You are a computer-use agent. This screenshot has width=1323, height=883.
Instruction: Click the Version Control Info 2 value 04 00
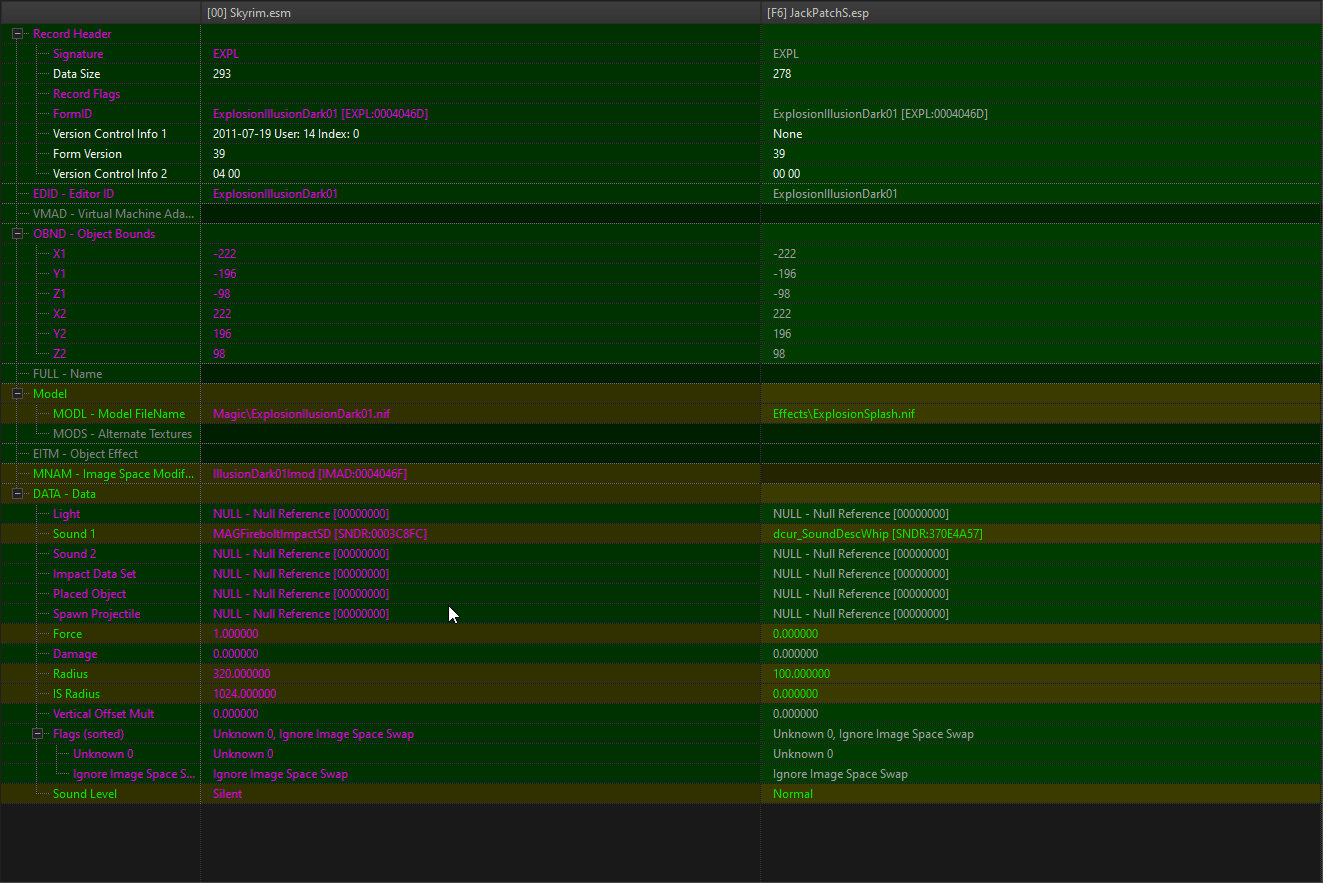tap(226, 174)
